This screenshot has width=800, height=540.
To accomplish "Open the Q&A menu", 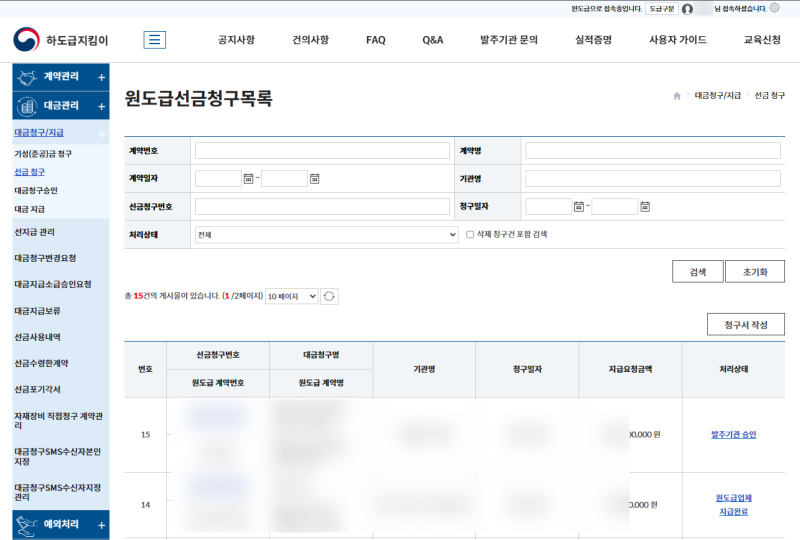I will [433, 40].
